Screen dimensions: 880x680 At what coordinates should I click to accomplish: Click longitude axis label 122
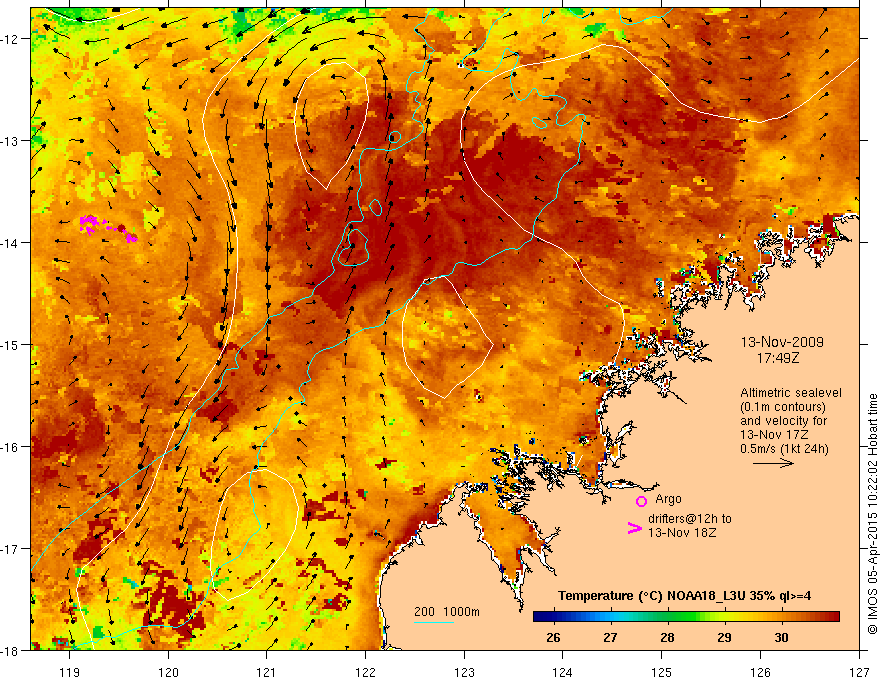(x=365, y=672)
